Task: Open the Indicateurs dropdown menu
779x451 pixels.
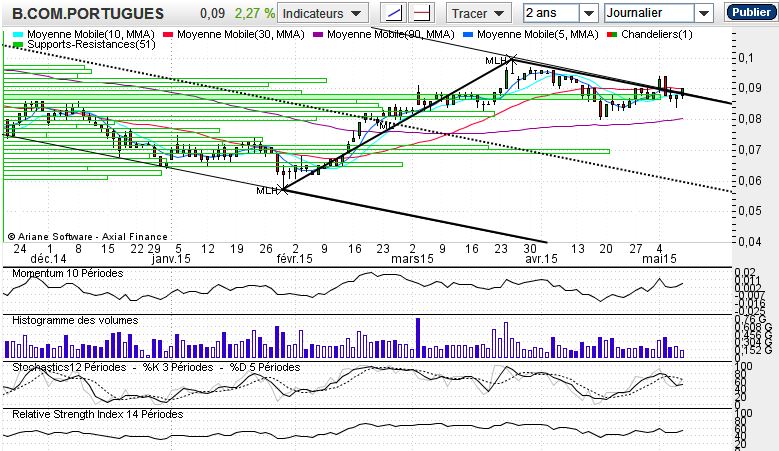Action: coord(324,13)
